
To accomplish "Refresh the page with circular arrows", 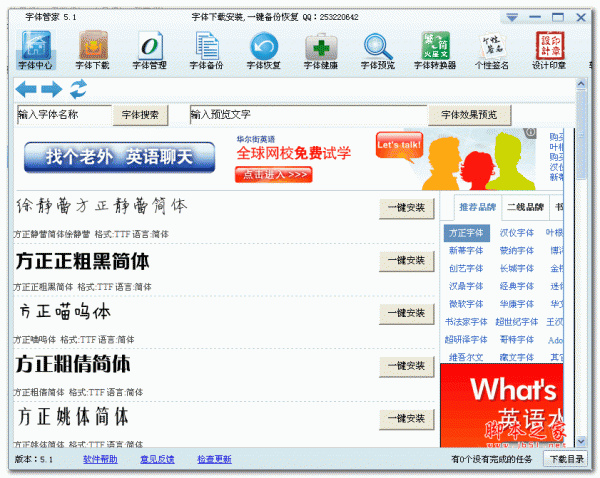I will coord(78,89).
